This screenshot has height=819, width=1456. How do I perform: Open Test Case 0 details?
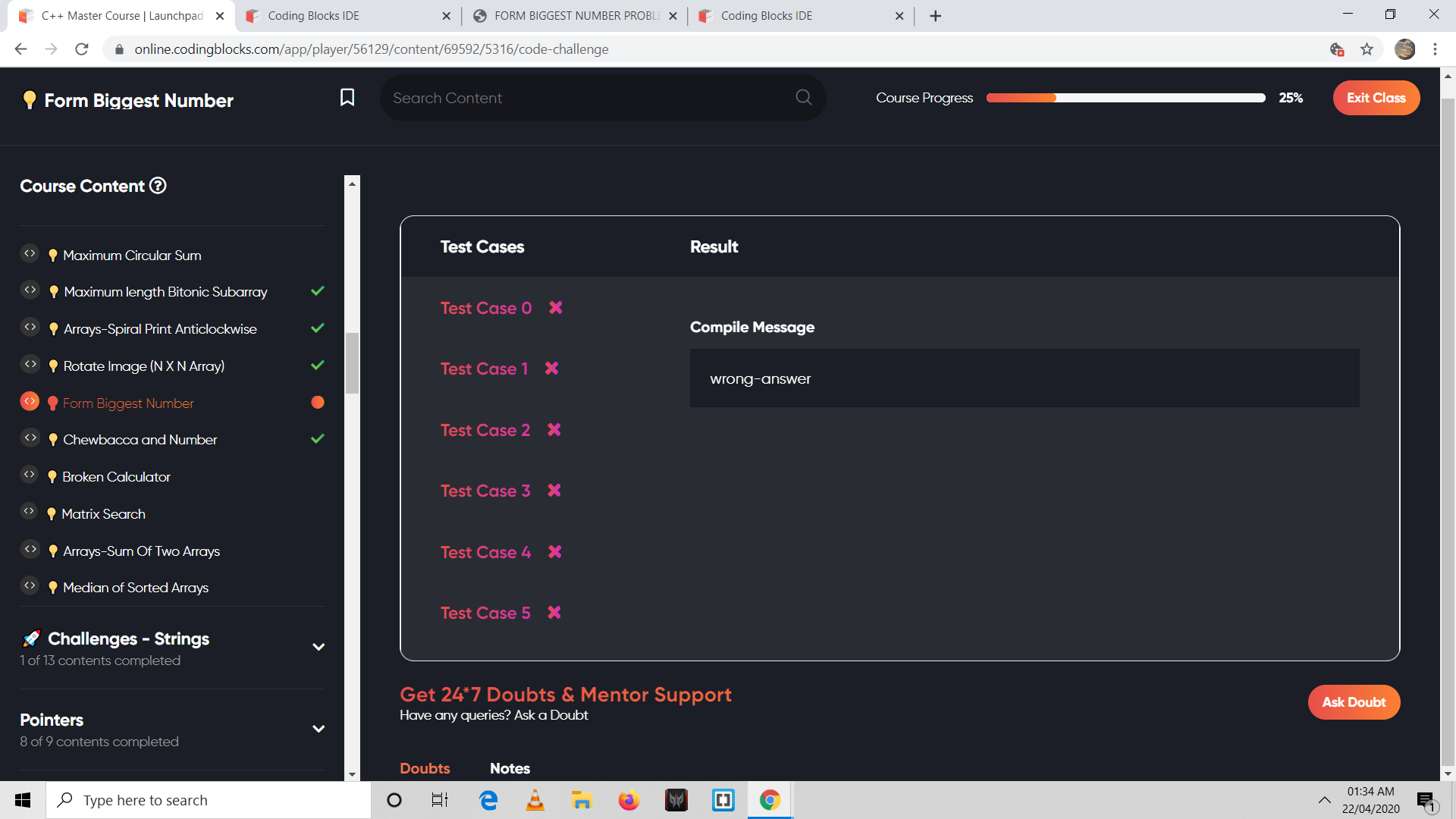click(486, 308)
